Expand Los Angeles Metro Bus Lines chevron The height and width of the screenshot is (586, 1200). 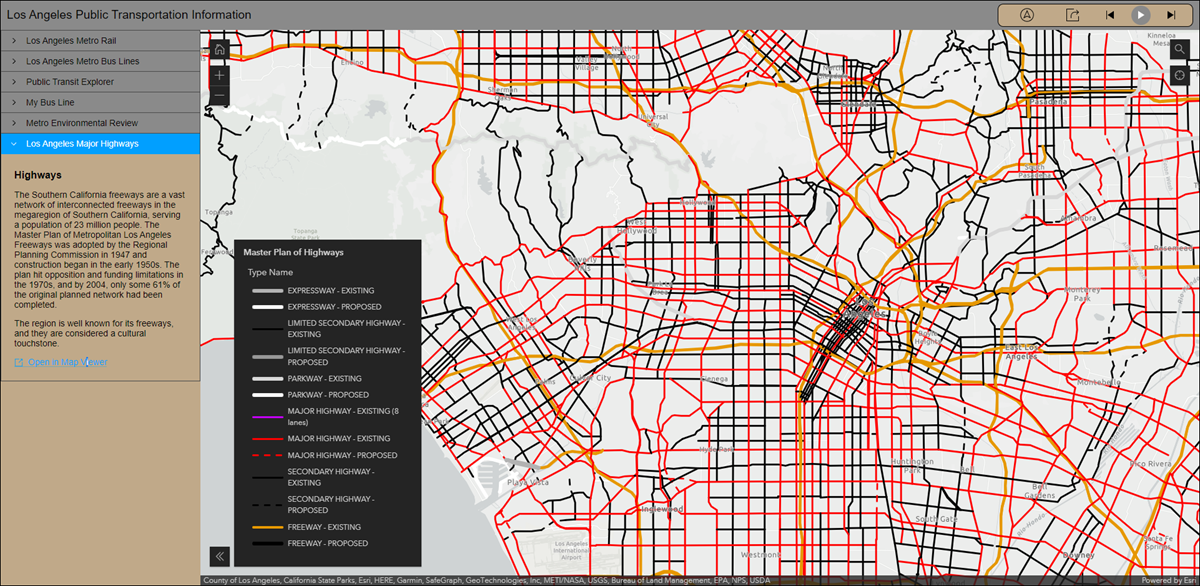click(x=13, y=61)
